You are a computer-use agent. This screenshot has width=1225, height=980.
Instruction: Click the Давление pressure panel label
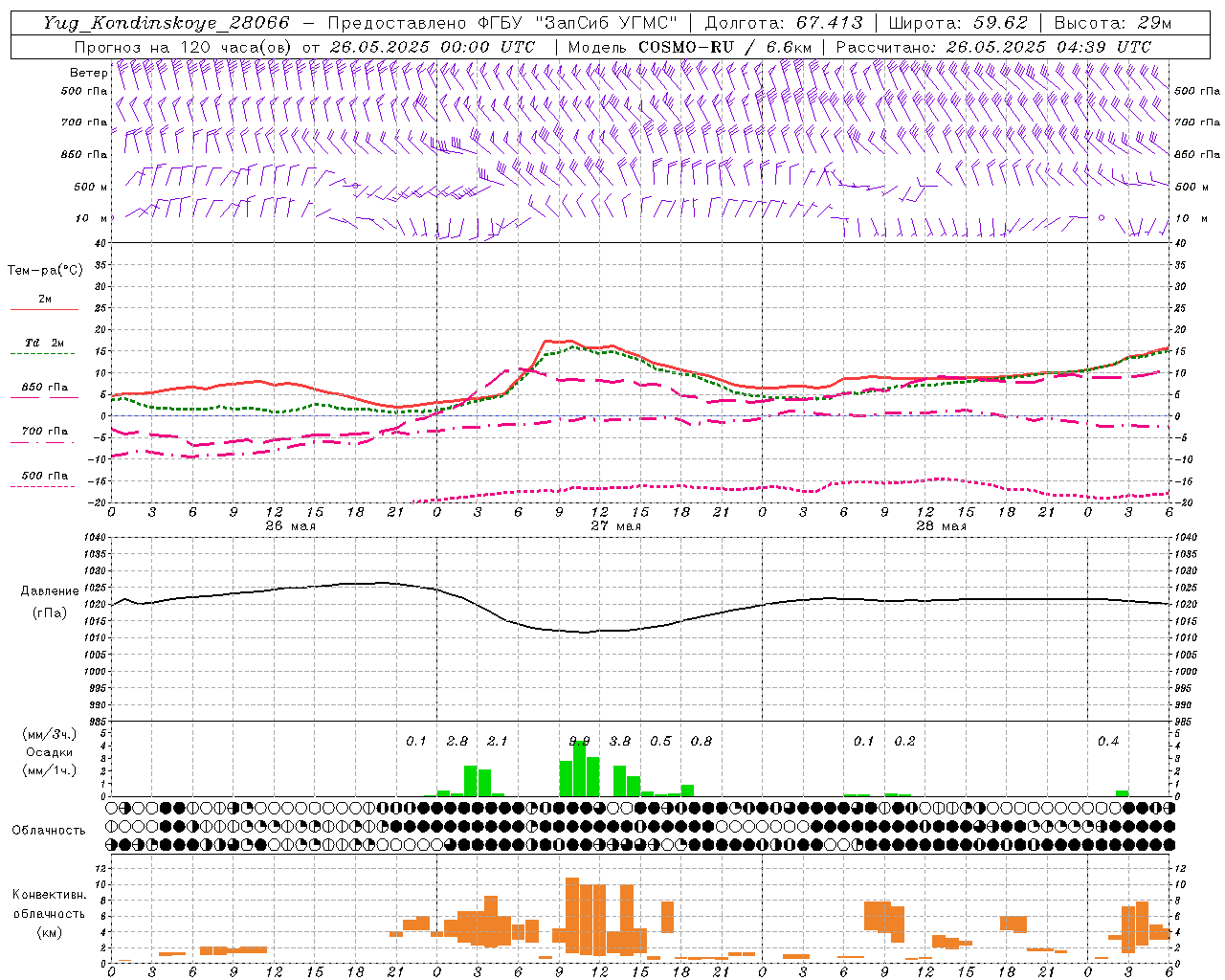[50, 591]
